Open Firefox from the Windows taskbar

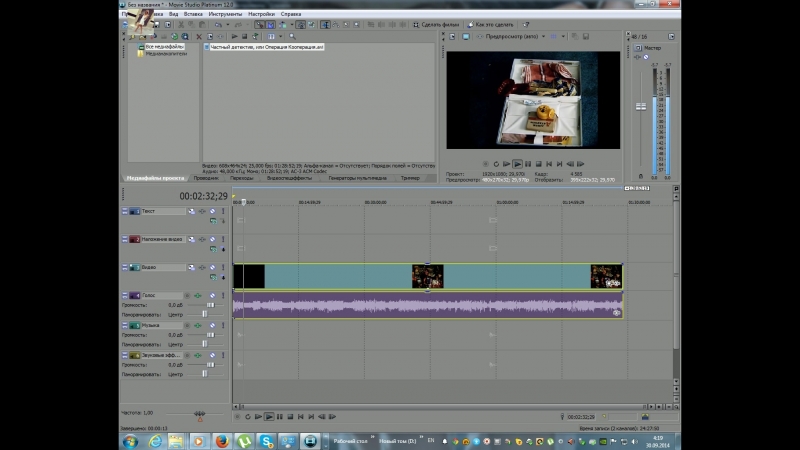tap(222, 440)
